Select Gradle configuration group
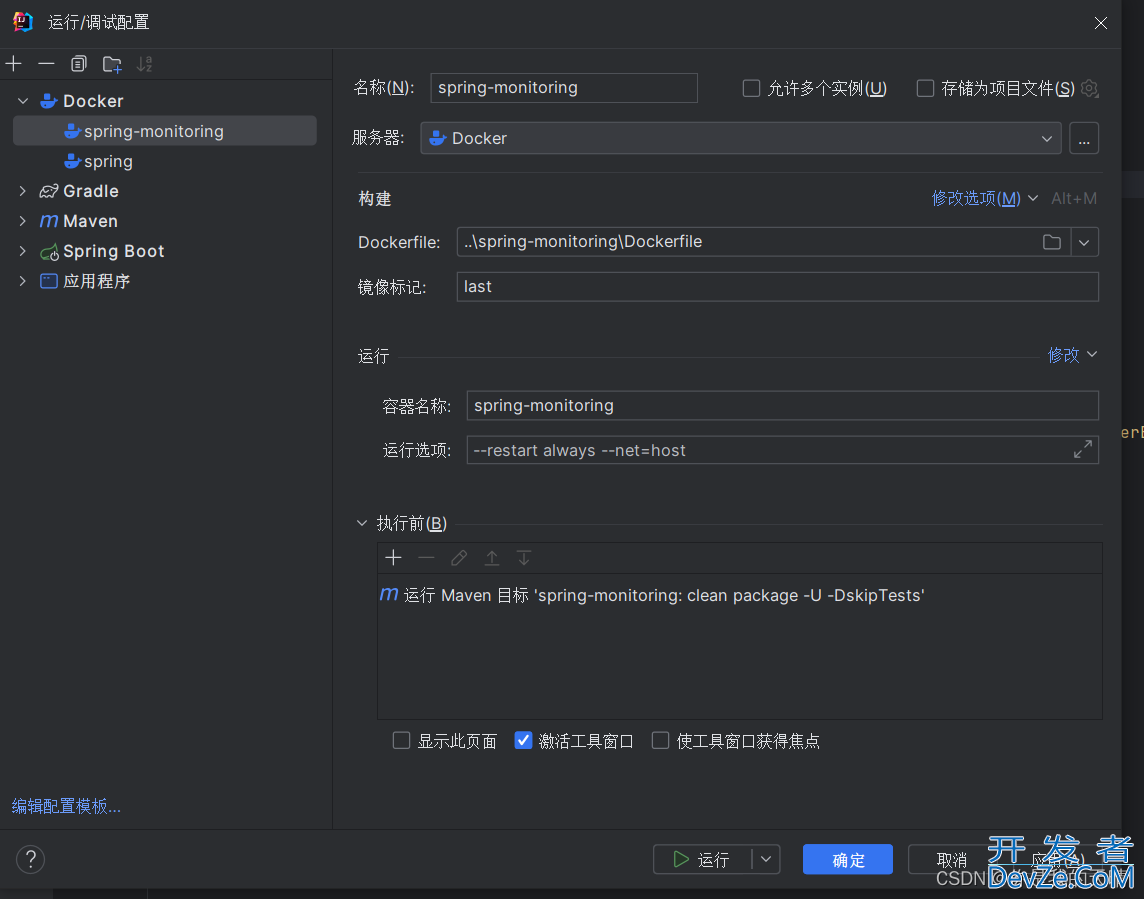Viewport: 1144px width, 899px height. (x=90, y=191)
